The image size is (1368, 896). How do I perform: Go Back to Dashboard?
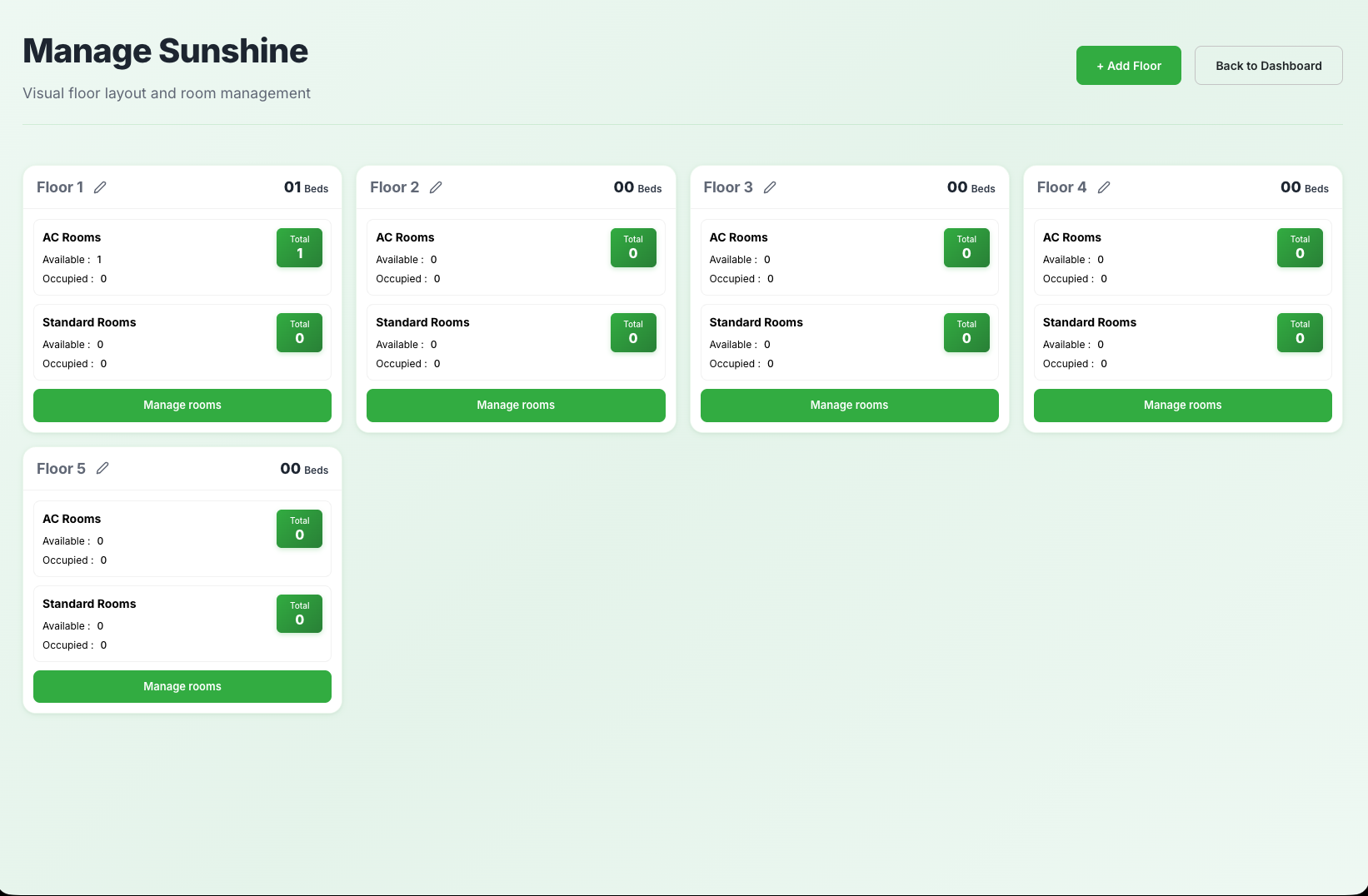point(1268,65)
